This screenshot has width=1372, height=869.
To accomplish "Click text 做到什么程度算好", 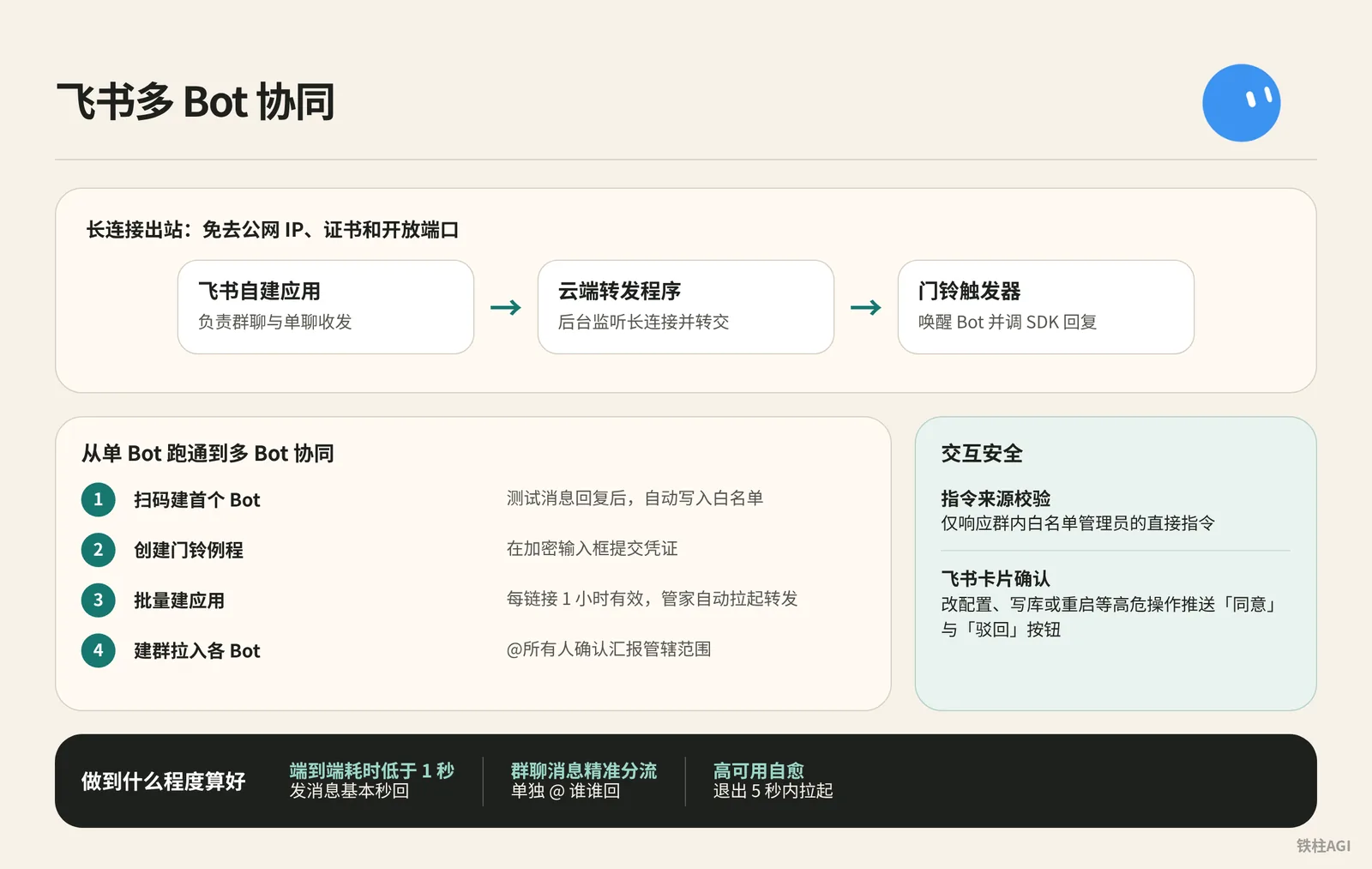I will point(164,781).
